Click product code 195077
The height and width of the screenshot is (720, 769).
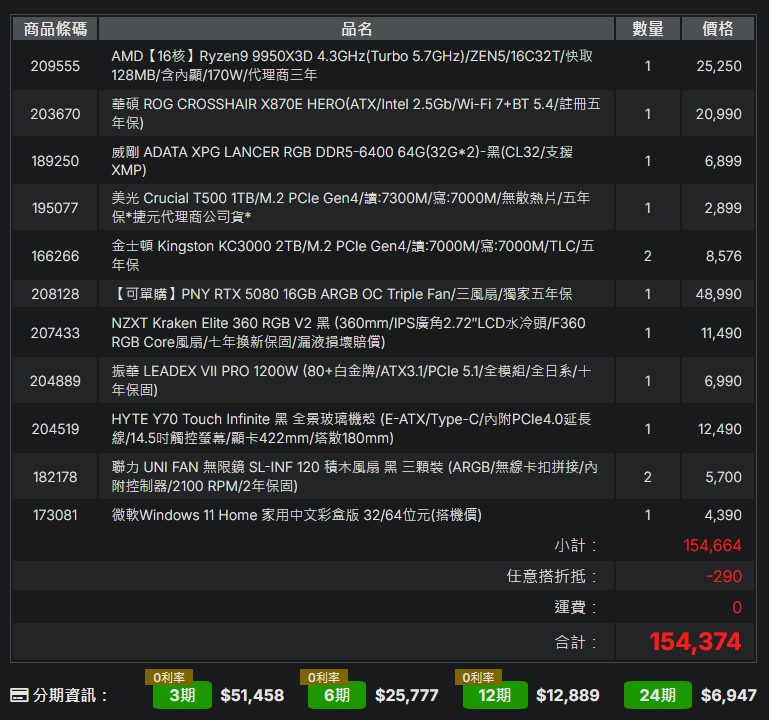55,208
